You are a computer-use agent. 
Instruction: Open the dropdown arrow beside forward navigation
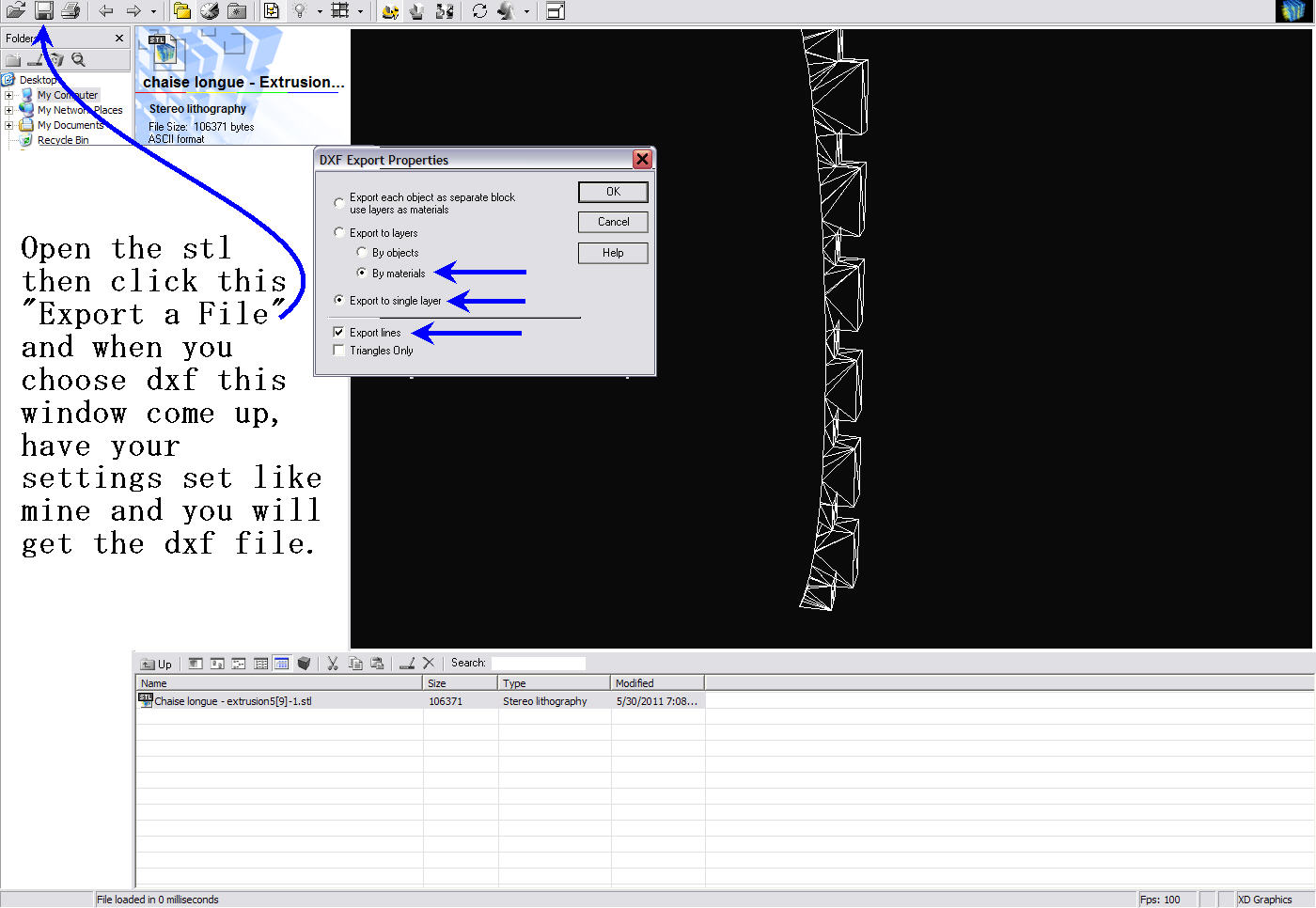pyautogui.click(x=153, y=12)
